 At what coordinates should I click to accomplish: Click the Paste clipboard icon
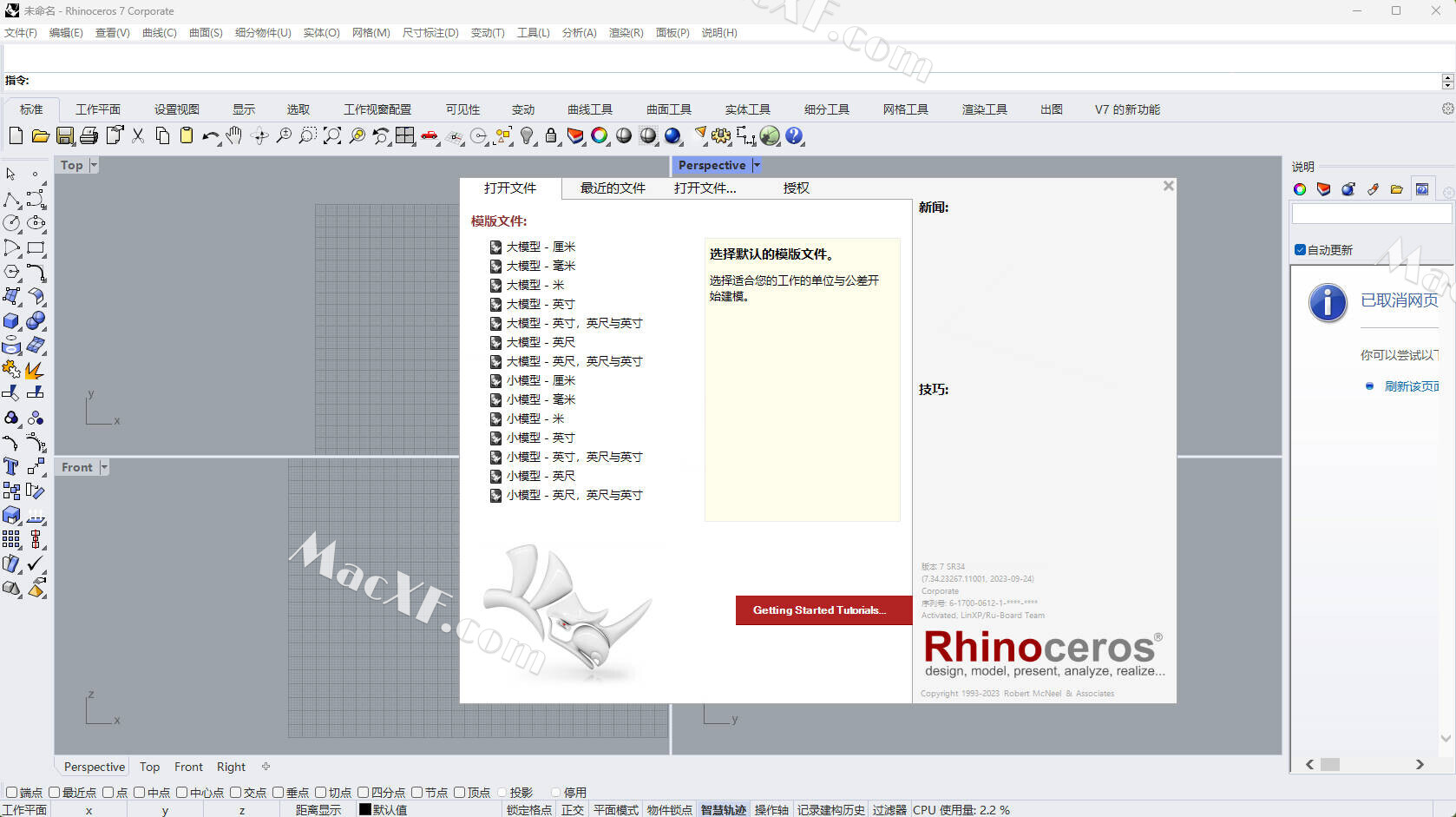pos(187,135)
